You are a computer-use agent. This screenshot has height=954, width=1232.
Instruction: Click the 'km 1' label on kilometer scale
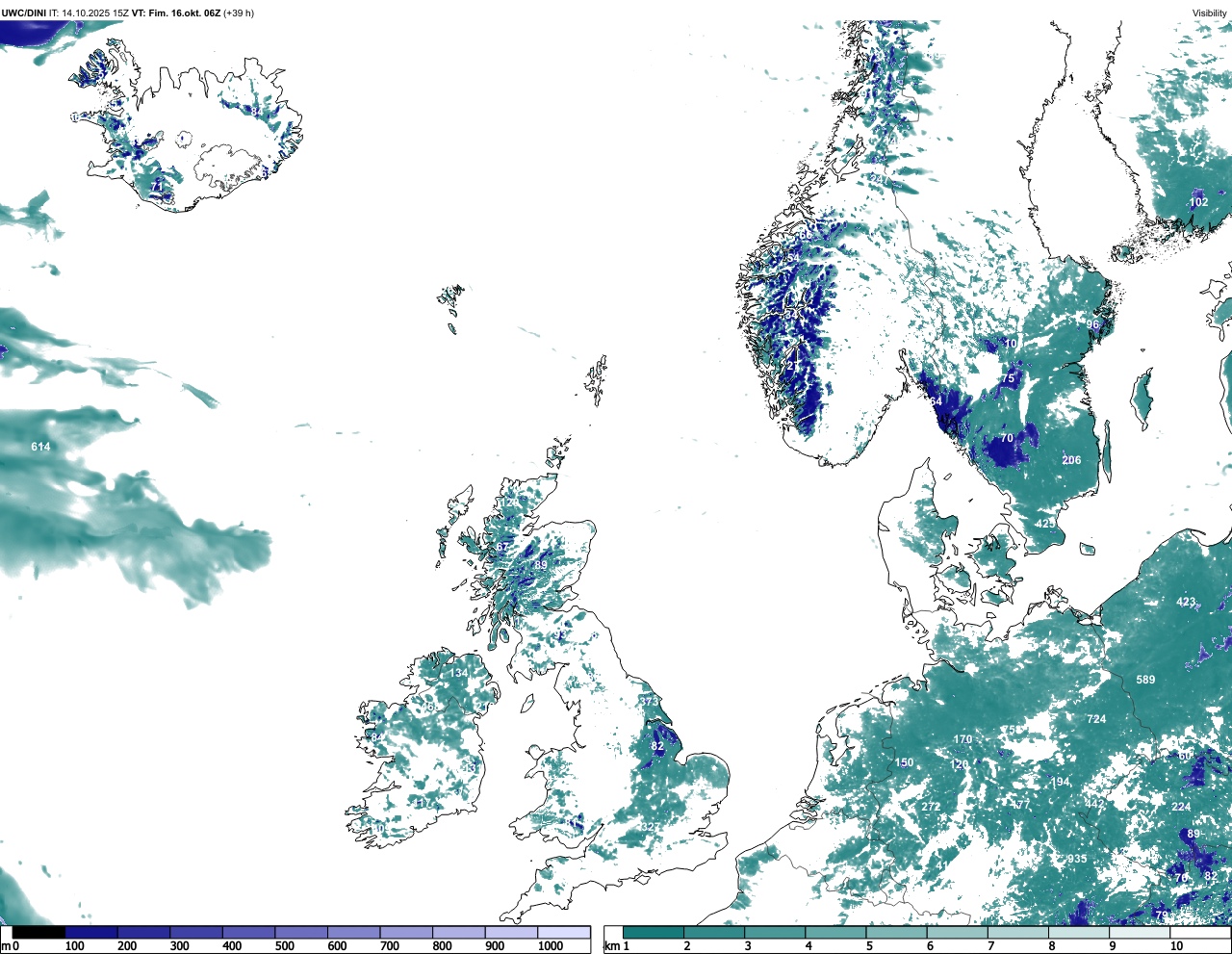click(618, 946)
